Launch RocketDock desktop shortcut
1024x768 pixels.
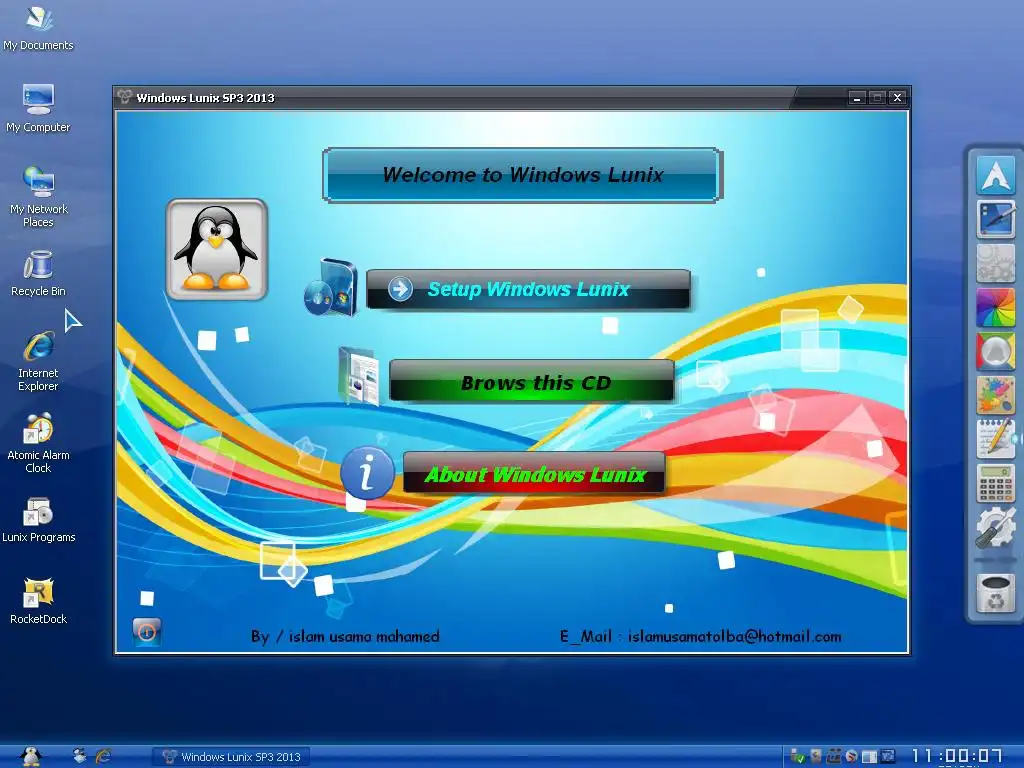tap(39, 601)
